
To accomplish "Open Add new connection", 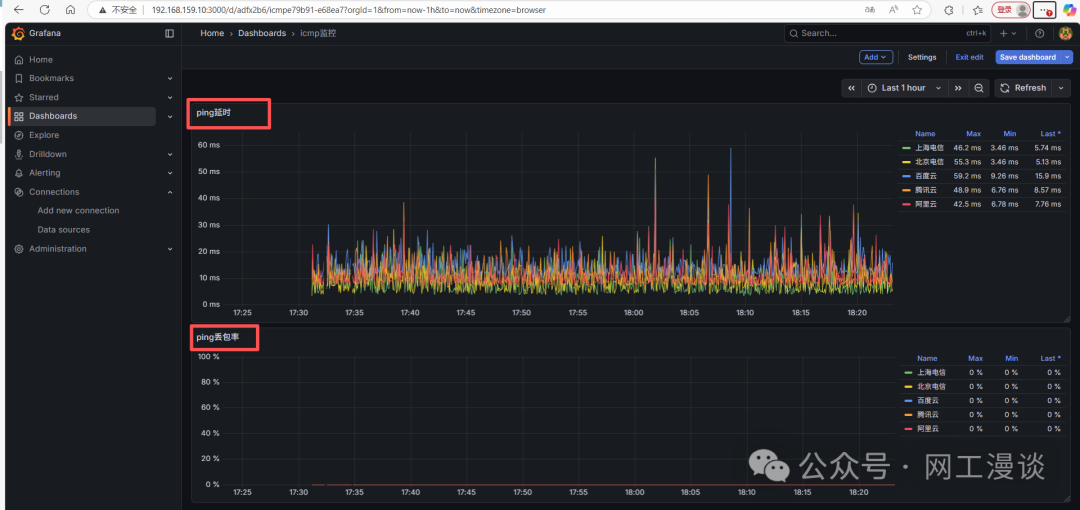I will coord(79,211).
